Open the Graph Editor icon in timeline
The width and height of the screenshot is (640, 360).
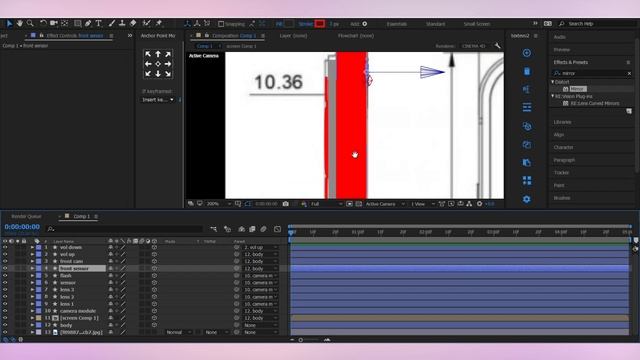(x=278, y=229)
